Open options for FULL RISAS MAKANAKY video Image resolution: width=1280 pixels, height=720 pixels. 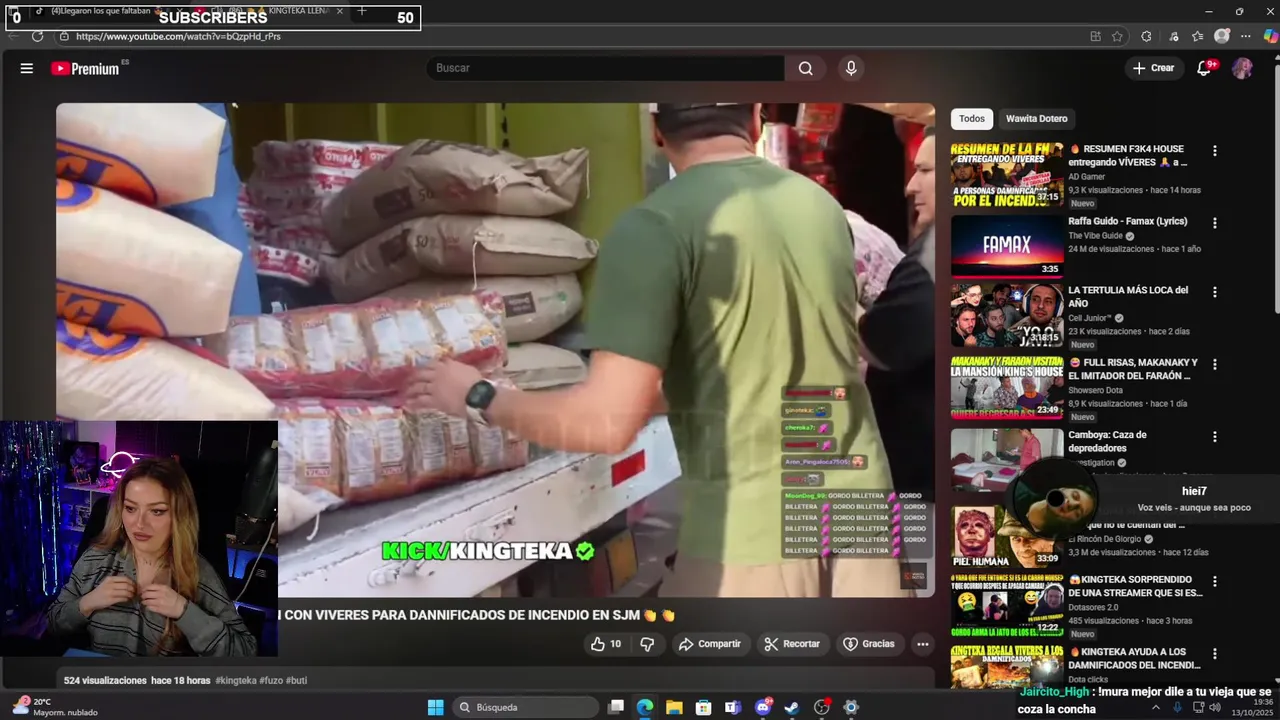(1215, 365)
